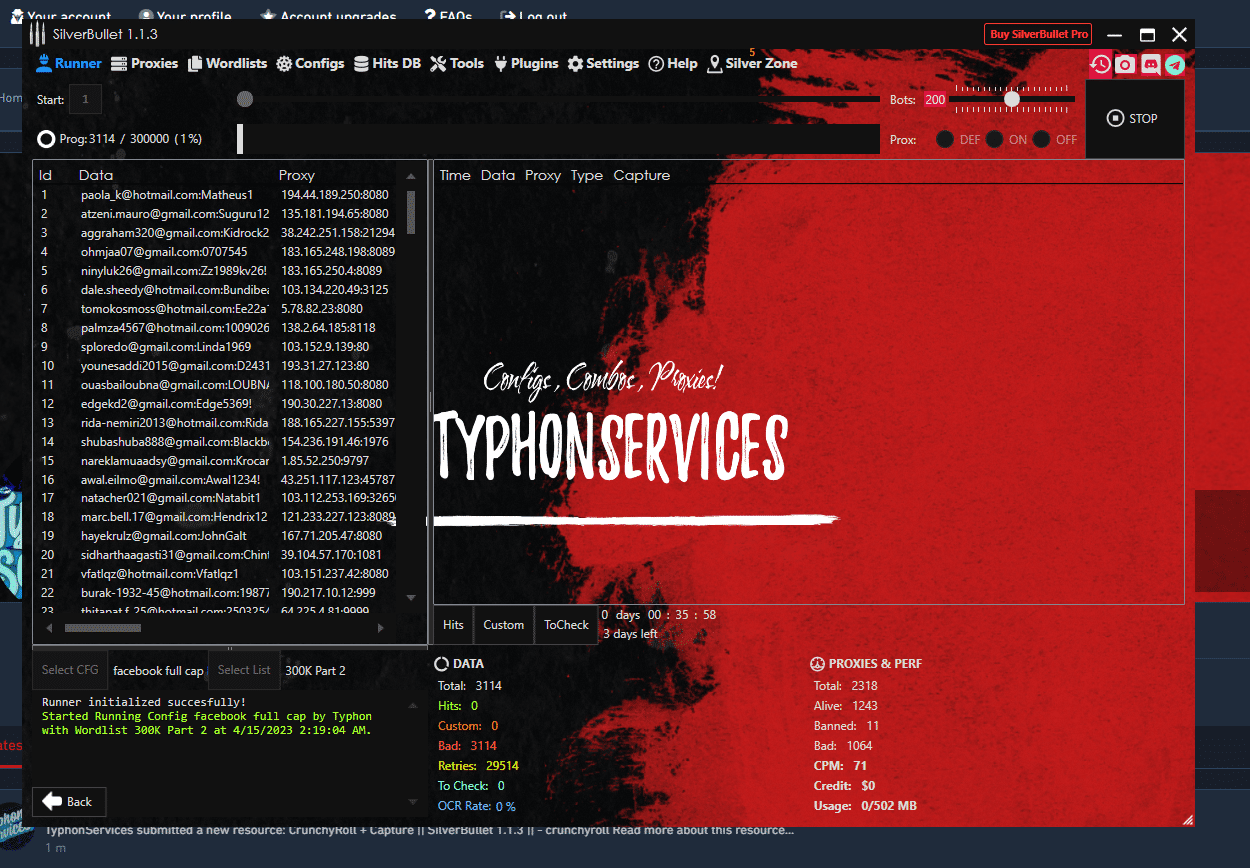Image resolution: width=1250 pixels, height=868 pixels.
Task: Open the job history clock icon
Action: 1100,64
